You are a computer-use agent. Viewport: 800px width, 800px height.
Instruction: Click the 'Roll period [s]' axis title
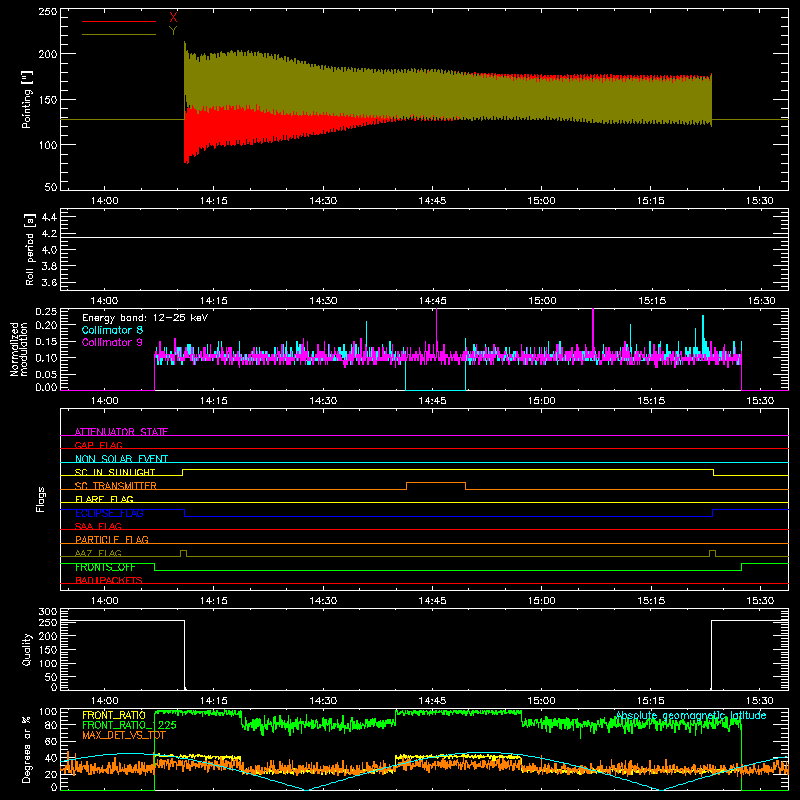29,249
